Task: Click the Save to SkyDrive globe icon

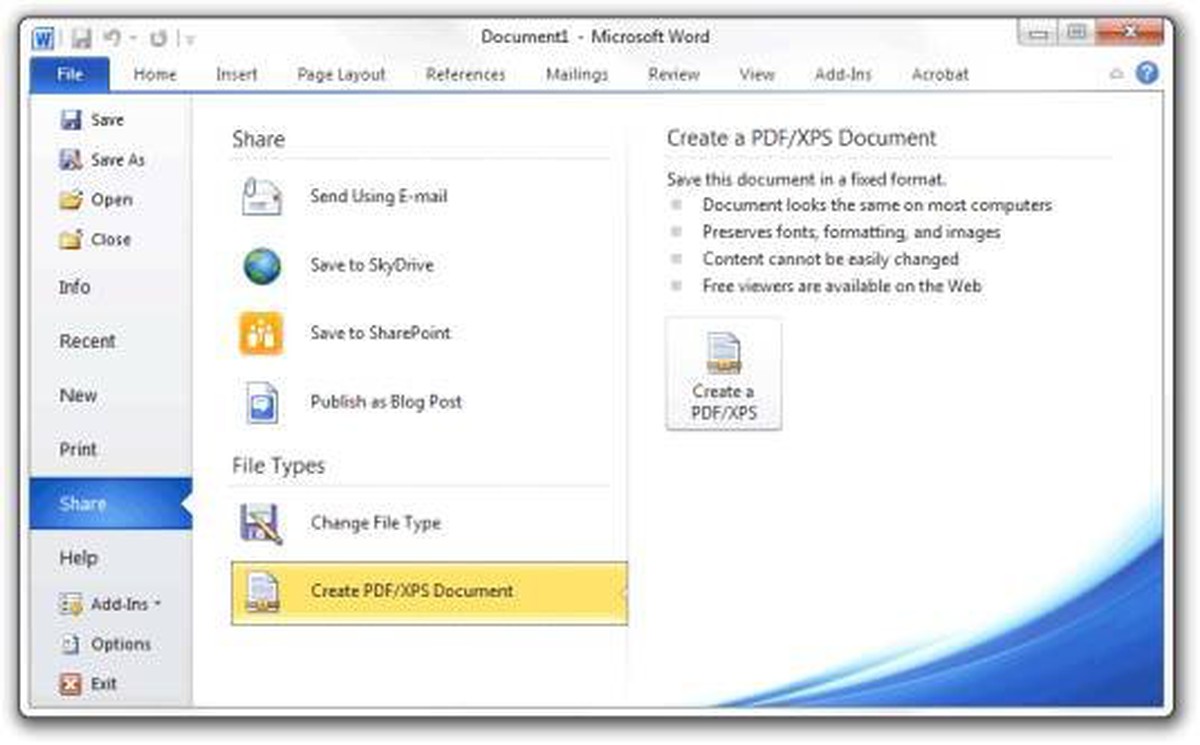Action: coord(262,266)
